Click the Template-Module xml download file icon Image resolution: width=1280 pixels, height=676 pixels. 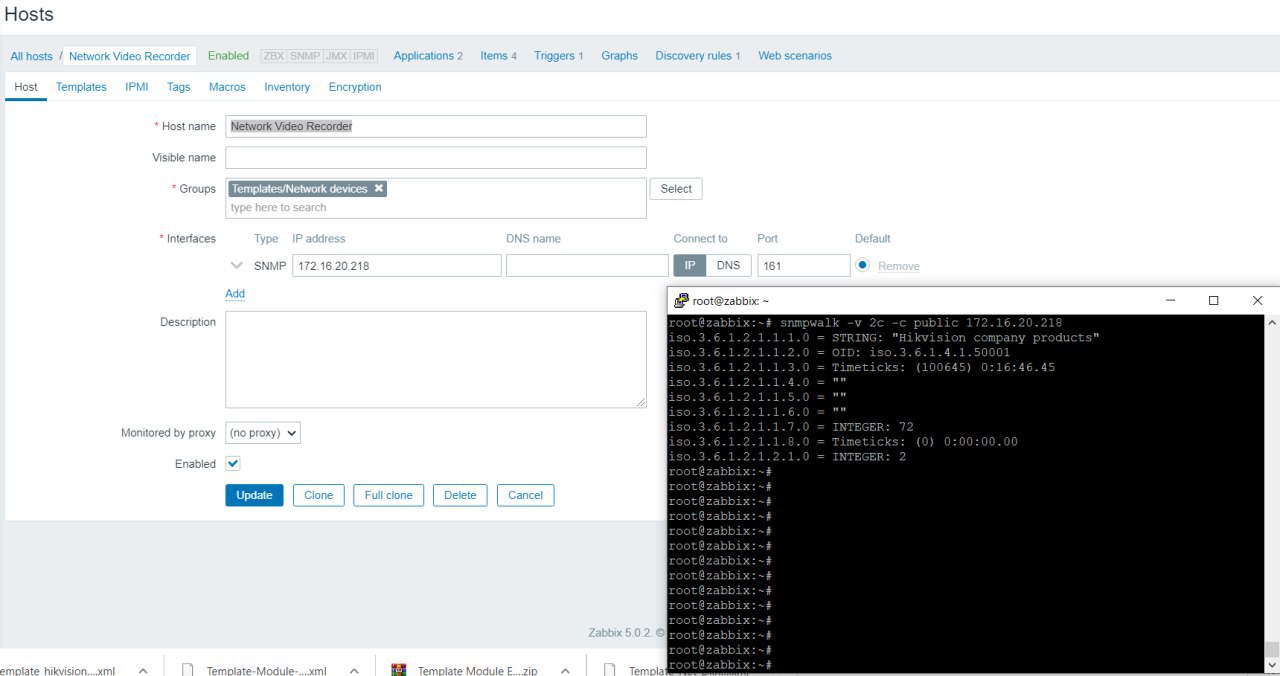point(187,670)
